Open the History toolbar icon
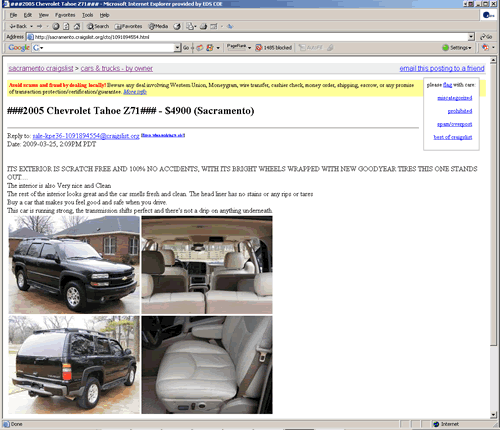Viewport: 500px width, 432px height. coord(177,26)
